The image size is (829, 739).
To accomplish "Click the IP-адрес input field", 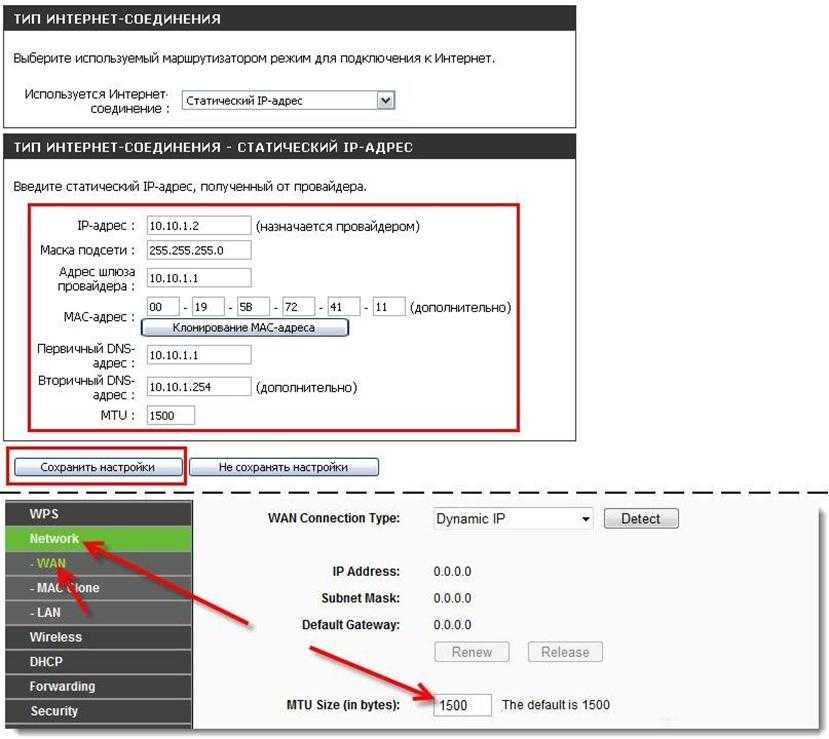I will click(198, 225).
